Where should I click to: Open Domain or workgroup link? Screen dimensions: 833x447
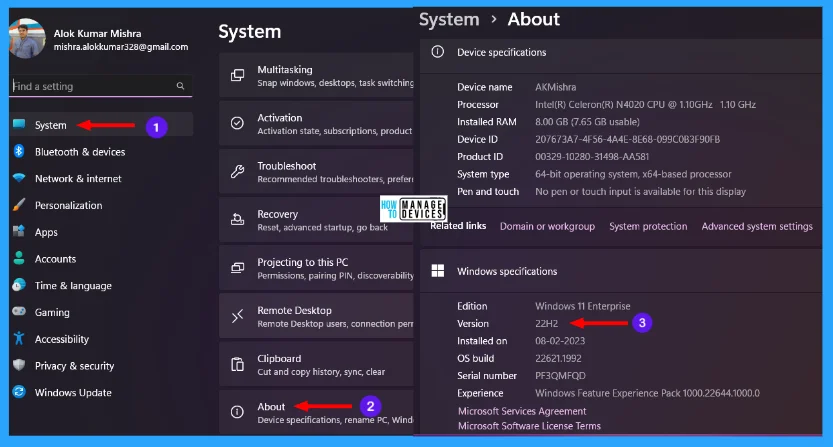tap(547, 226)
